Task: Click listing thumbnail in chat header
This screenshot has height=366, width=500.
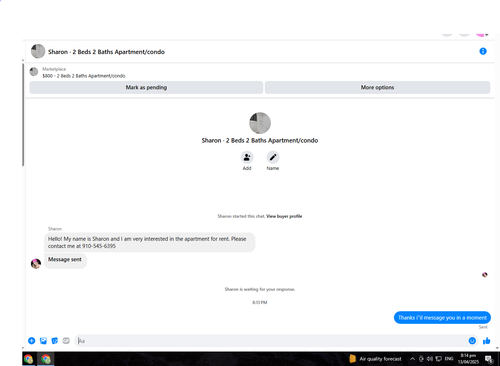Action: pos(38,51)
